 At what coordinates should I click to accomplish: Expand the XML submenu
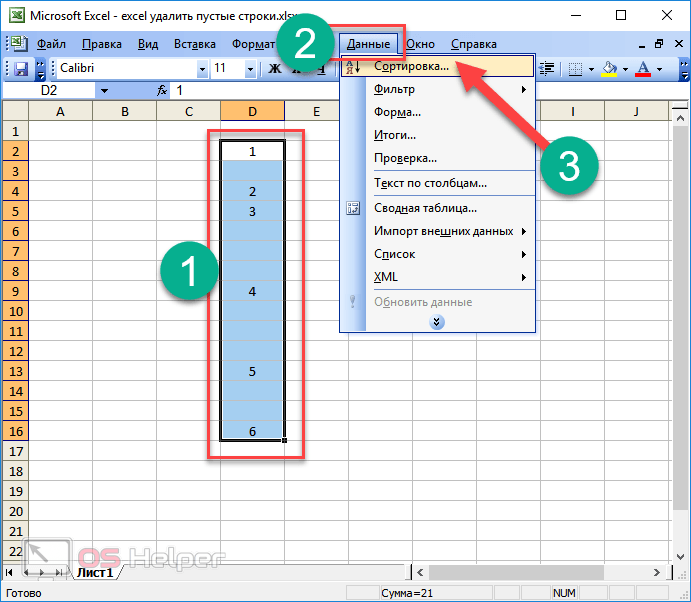[524, 277]
